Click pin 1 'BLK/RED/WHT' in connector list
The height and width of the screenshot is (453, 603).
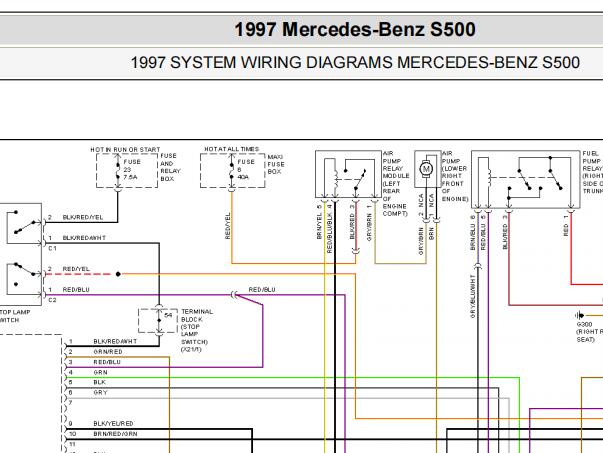[x=115, y=341]
